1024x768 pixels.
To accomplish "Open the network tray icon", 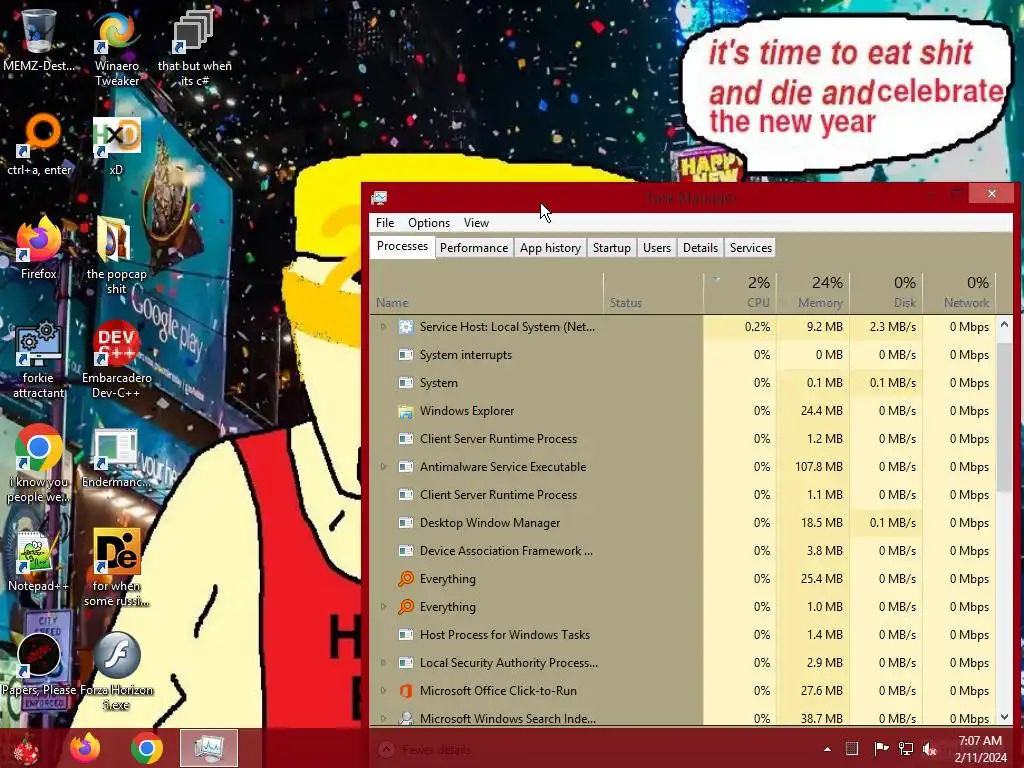I will pyautogui.click(x=906, y=748).
